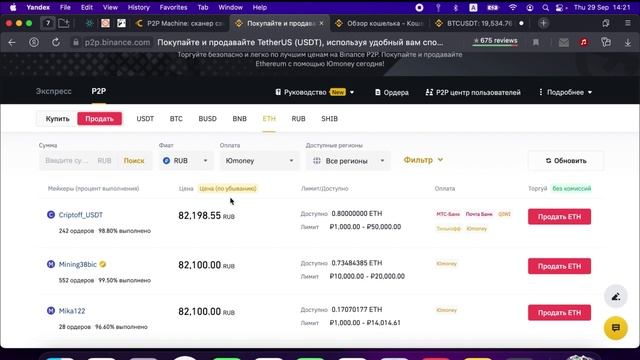Click Mining38bic verified badge icon
640x360 pixels.
[103, 264]
